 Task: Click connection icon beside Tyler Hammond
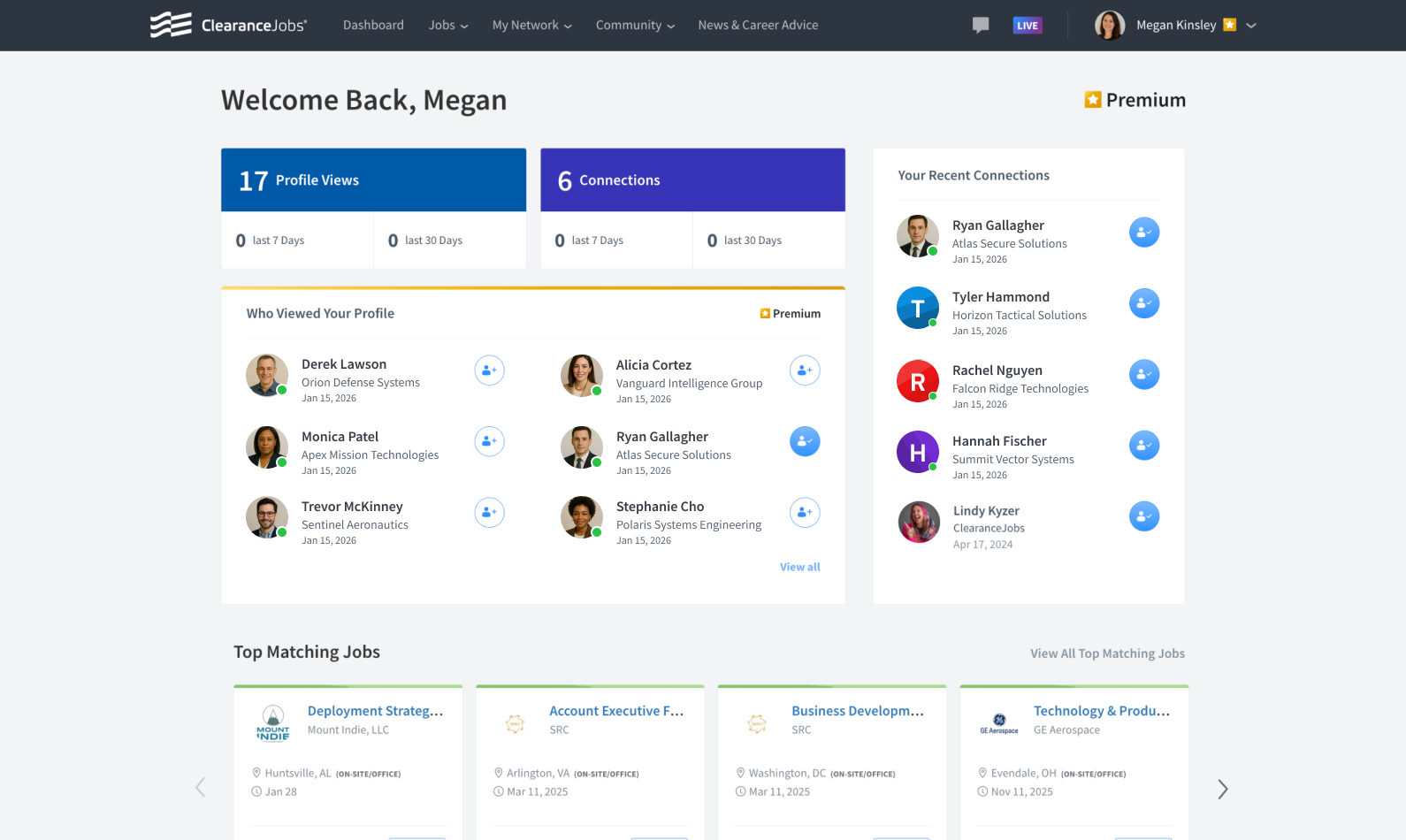click(x=1144, y=303)
